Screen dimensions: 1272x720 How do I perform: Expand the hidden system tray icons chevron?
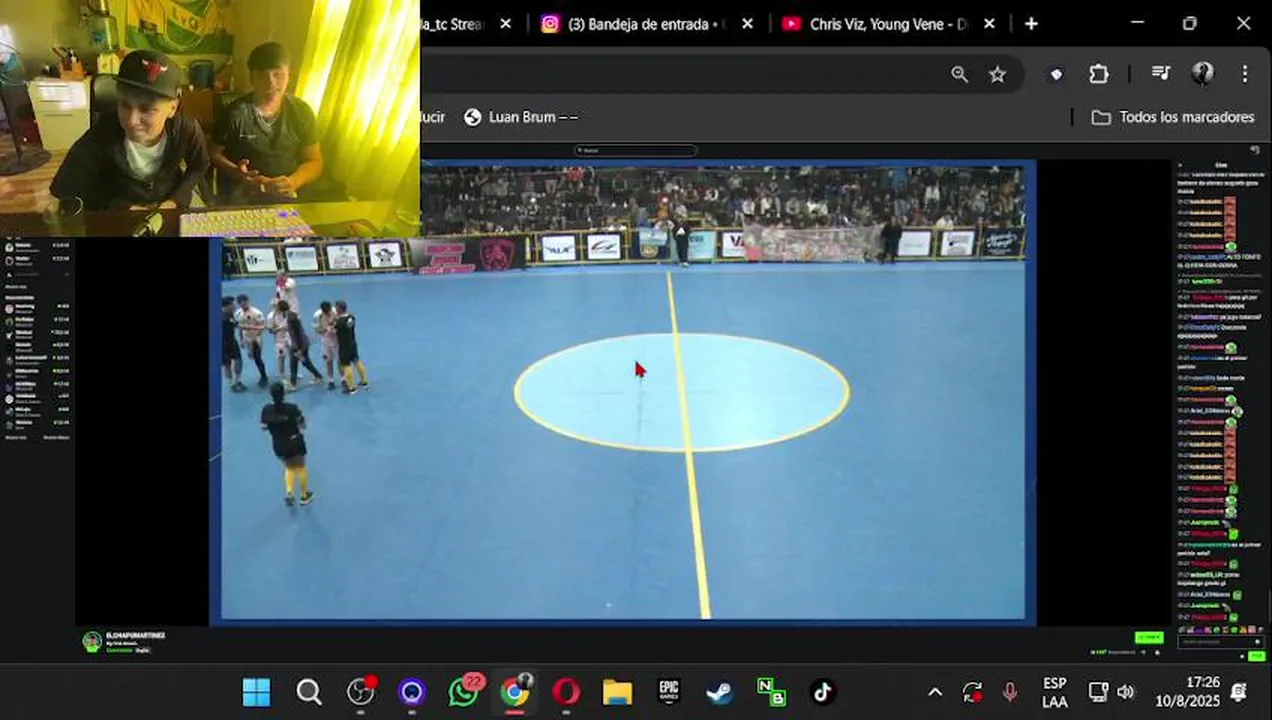[x=934, y=692]
